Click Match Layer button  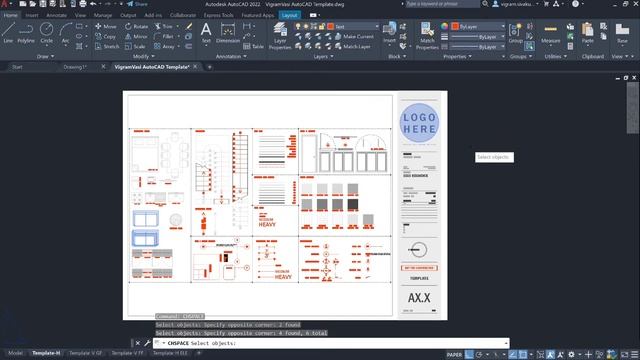353,47
